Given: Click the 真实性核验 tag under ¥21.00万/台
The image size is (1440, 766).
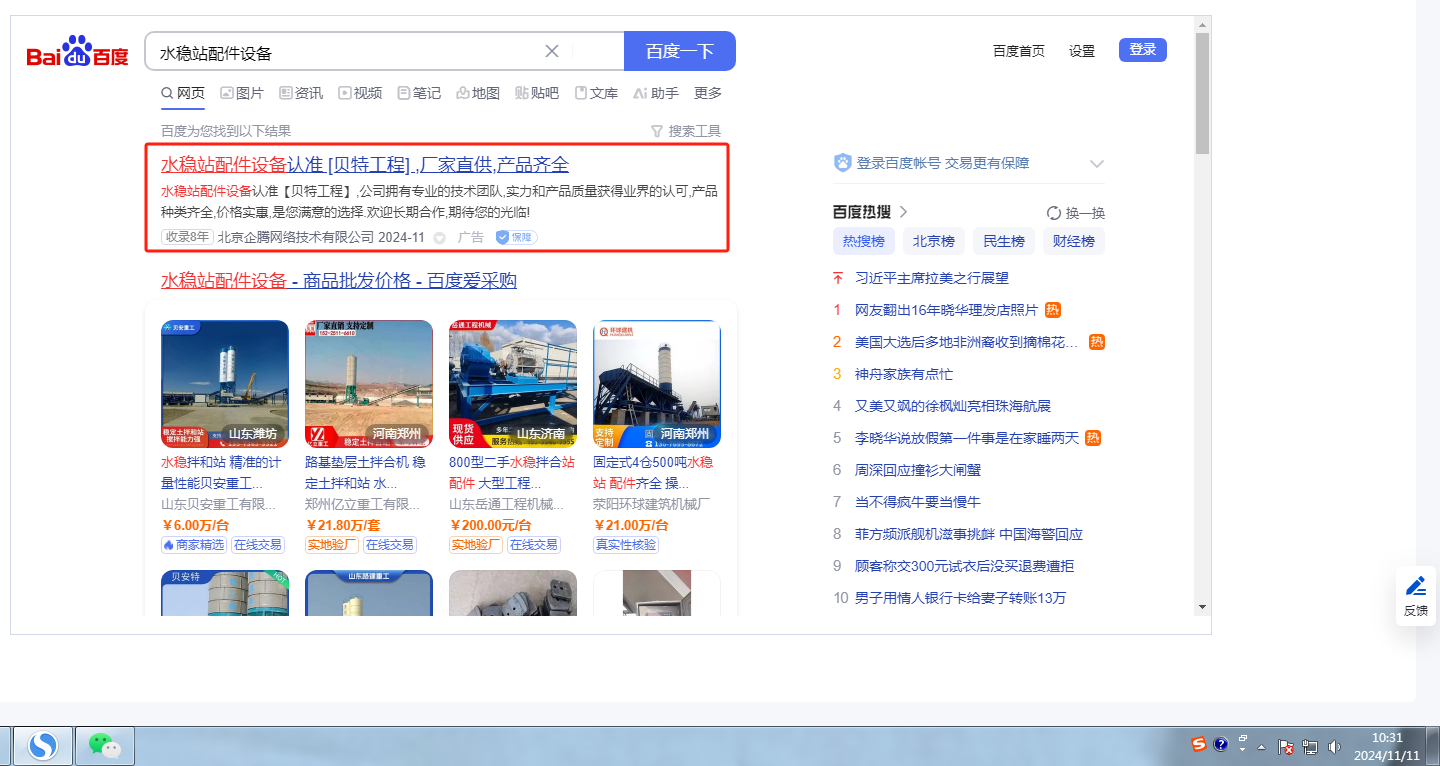Looking at the screenshot, I should tap(626, 545).
